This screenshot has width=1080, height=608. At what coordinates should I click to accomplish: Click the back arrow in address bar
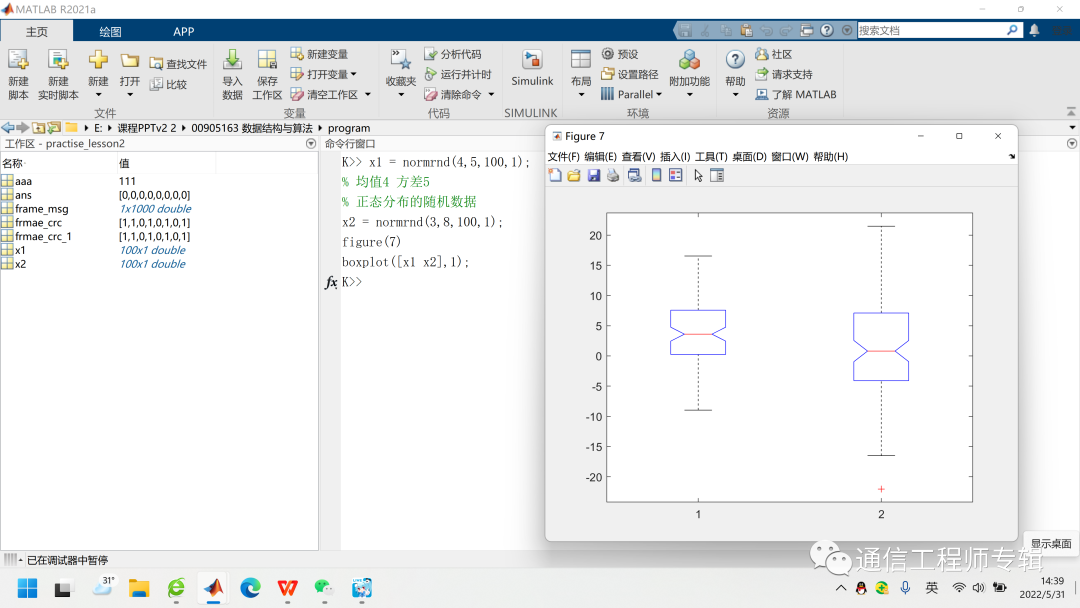click(x=8, y=127)
